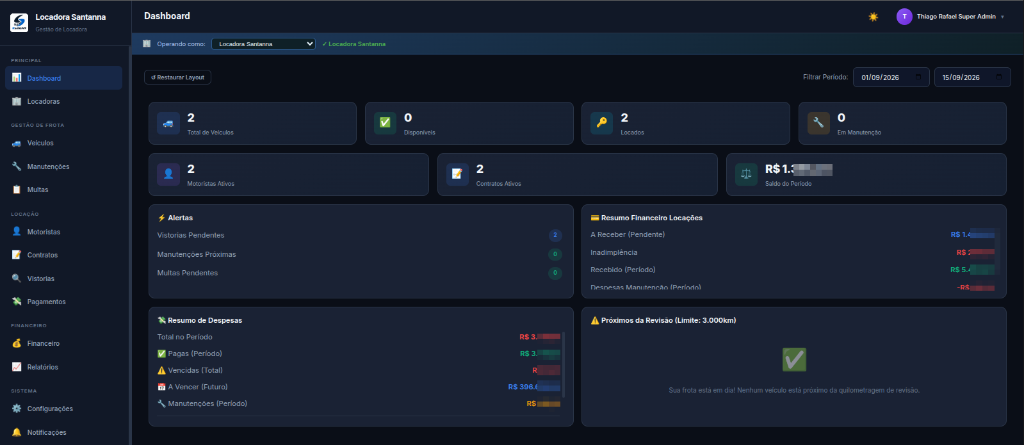This screenshot has width=1024, height=445.
Task: Click the Resumo Financeiro Locações heading
Action: coord(647,217)
